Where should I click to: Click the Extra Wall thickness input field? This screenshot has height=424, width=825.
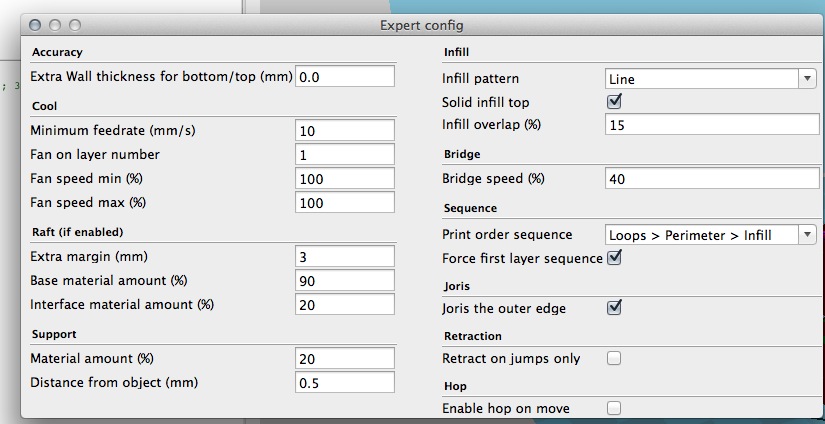pyautogui.click(x=345, y=77)
